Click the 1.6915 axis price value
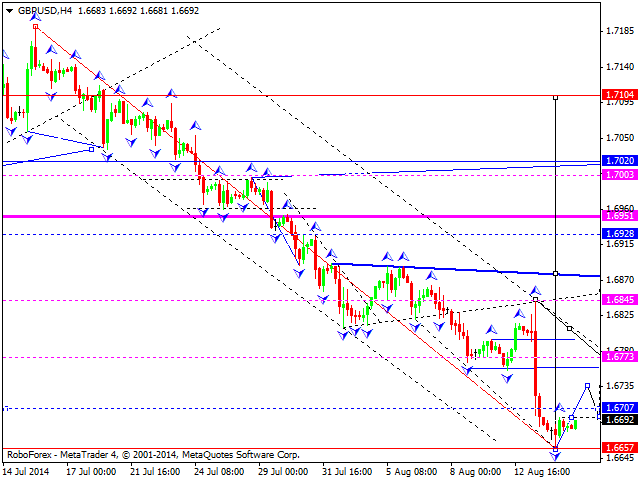This screenshot has height=480, width=640. point(620,244)
